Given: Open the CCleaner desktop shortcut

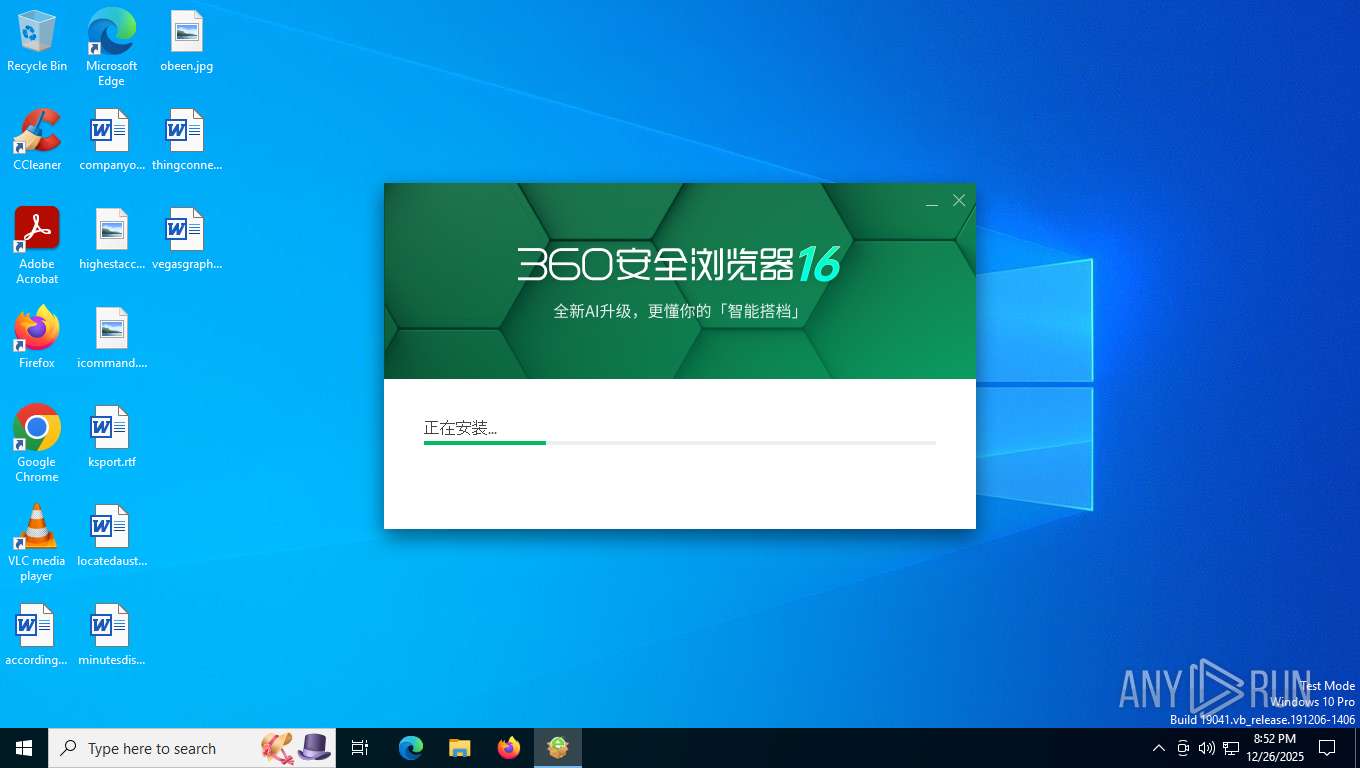Looking at the screenshot, I should coord(37,140).
